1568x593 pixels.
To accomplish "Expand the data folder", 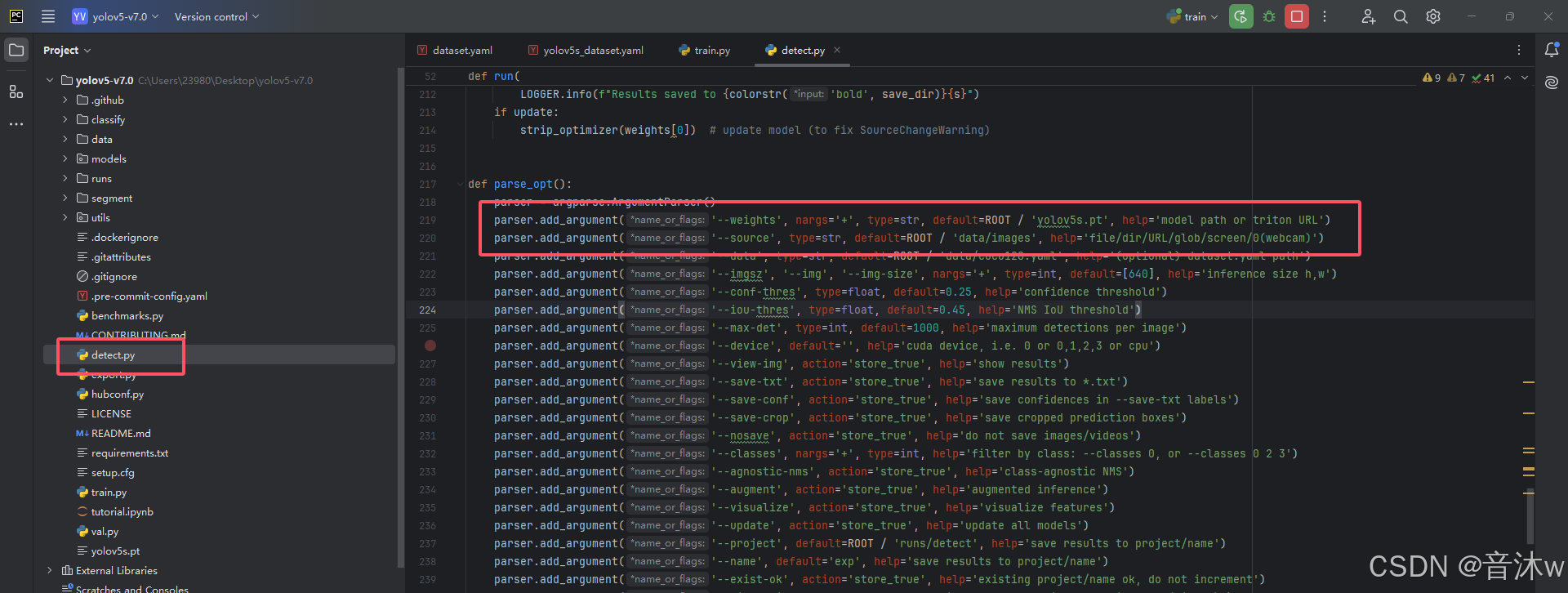I will click(x=65, y=139).
